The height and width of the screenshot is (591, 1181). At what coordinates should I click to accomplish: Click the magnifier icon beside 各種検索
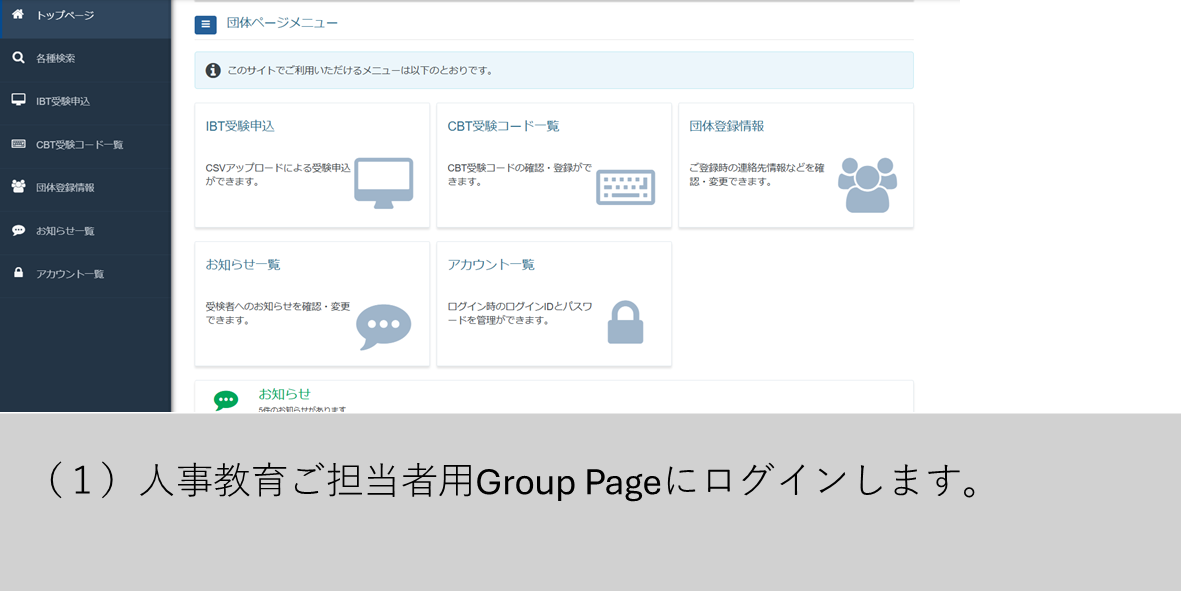click(x=18, y=57)
